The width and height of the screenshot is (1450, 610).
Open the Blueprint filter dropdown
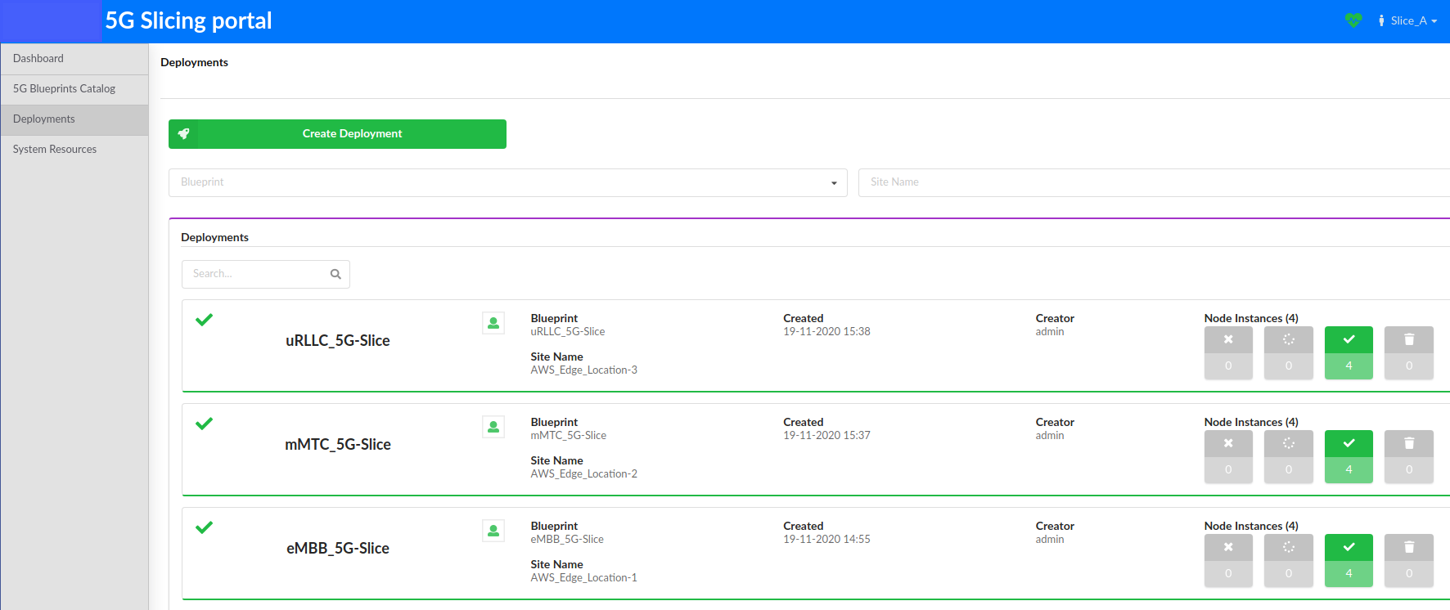click(x=508, y=183)
